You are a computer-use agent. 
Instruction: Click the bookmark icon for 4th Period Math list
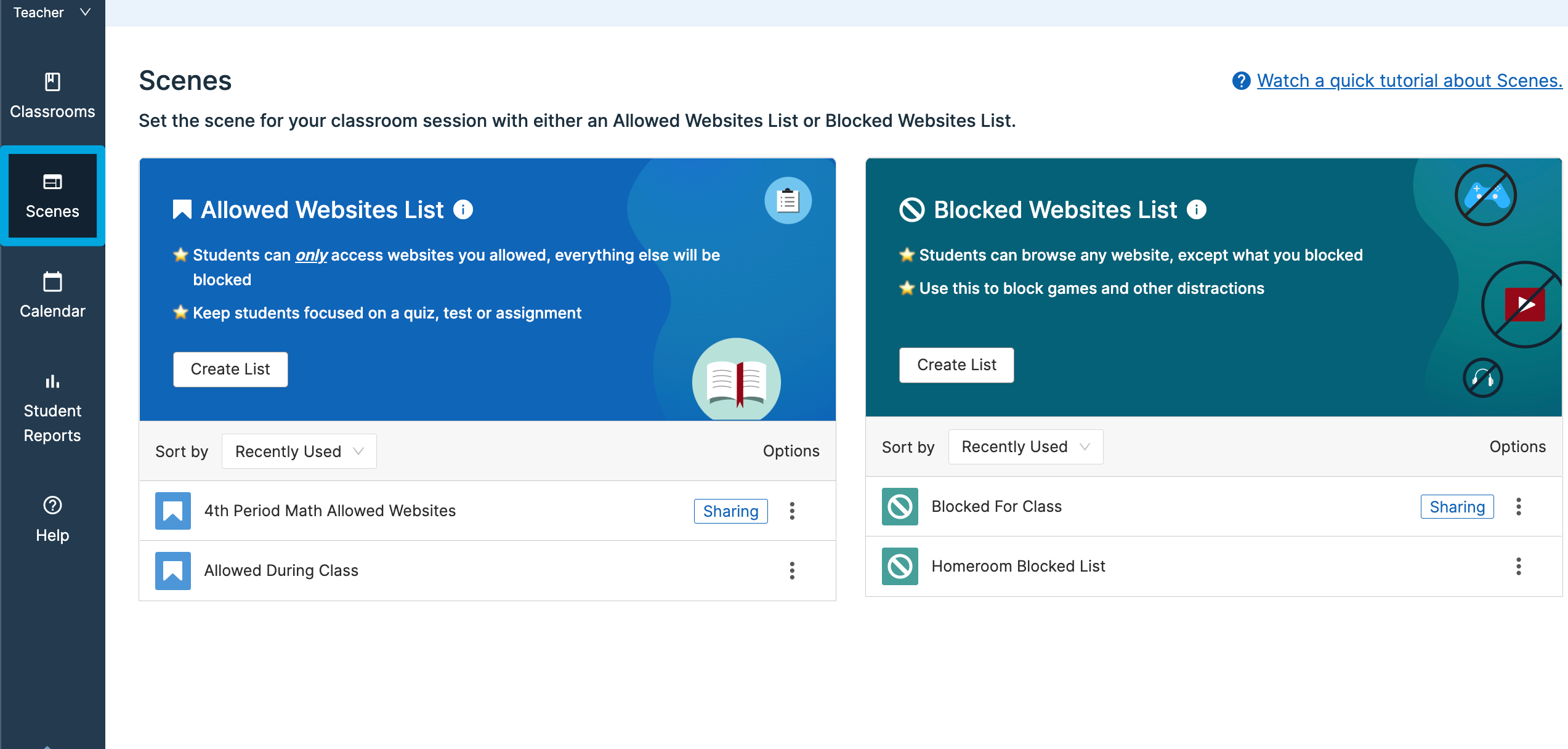(x=172, y=511)
